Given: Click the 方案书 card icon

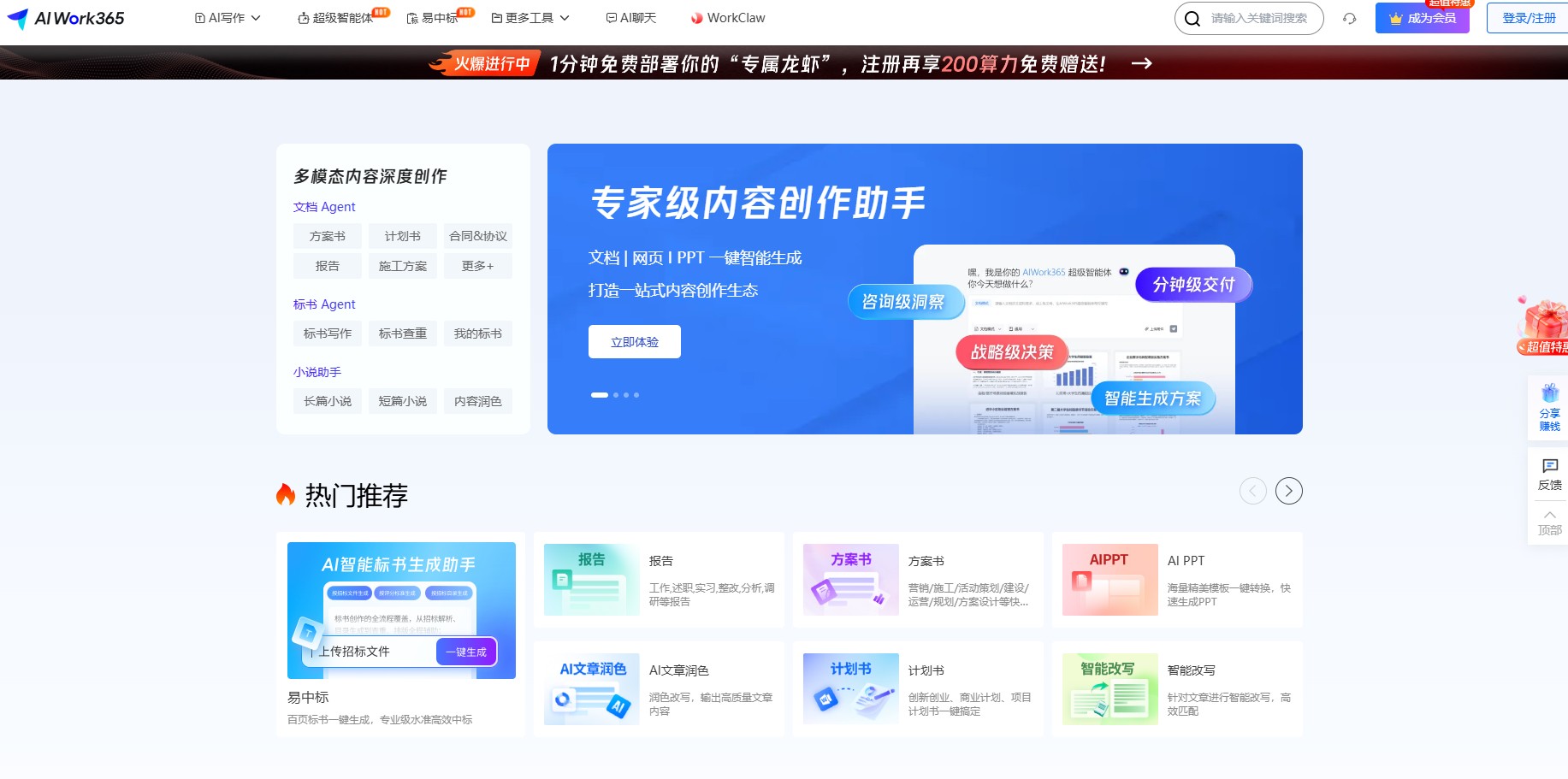Looking at the screenshot, I should coord(851,580).
